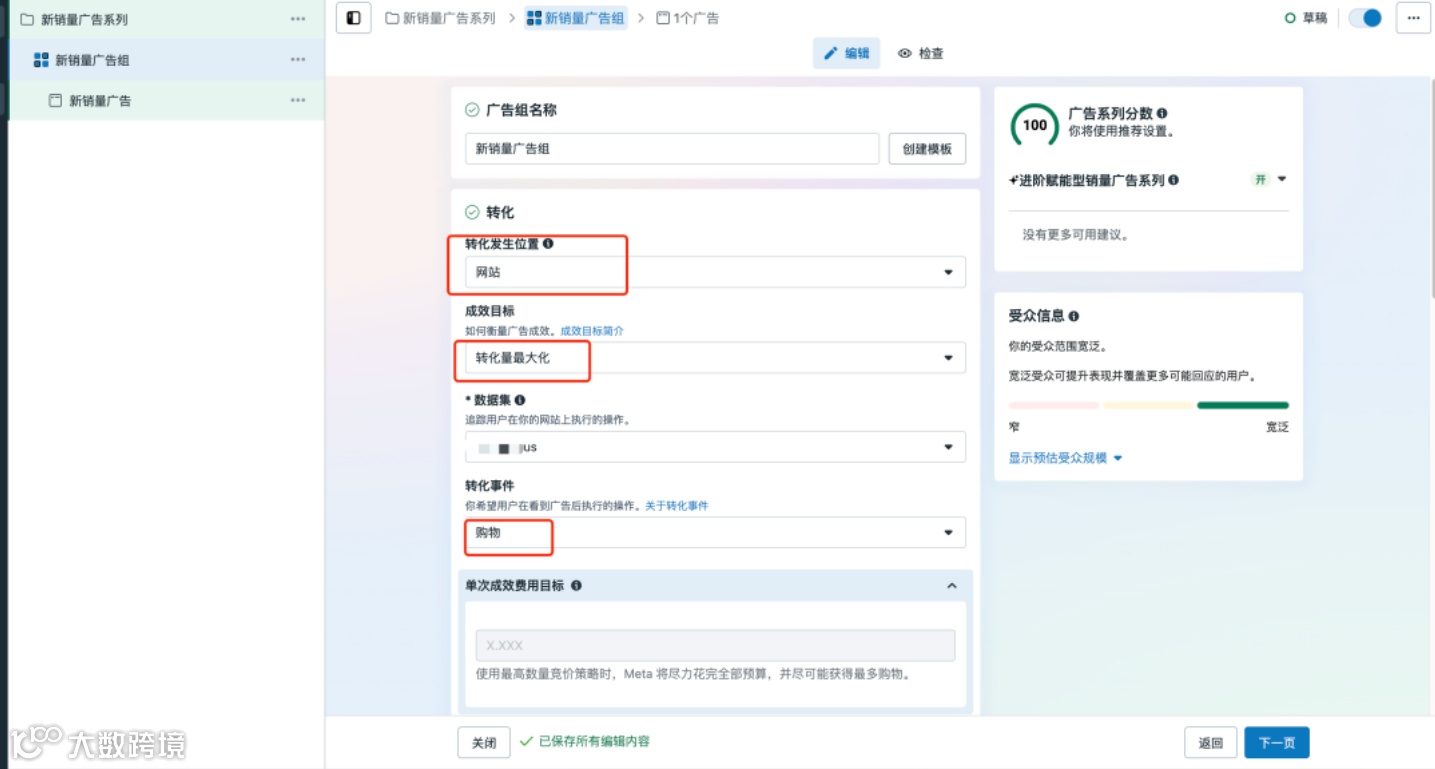Click the 关闭 button
The height and width of the screenshot is (769, 1435).
click(x=484, y=743)
